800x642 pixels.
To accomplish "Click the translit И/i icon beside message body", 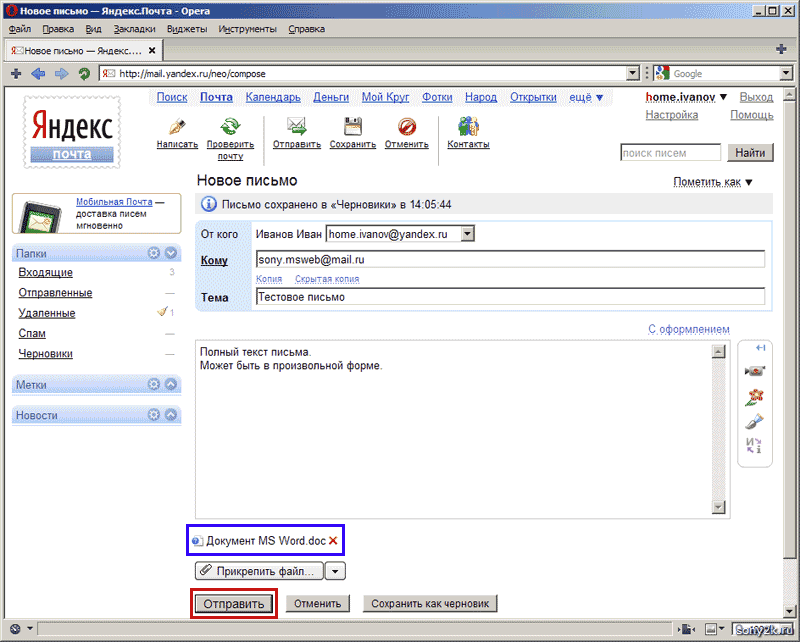I will click(x=754, y=446).
